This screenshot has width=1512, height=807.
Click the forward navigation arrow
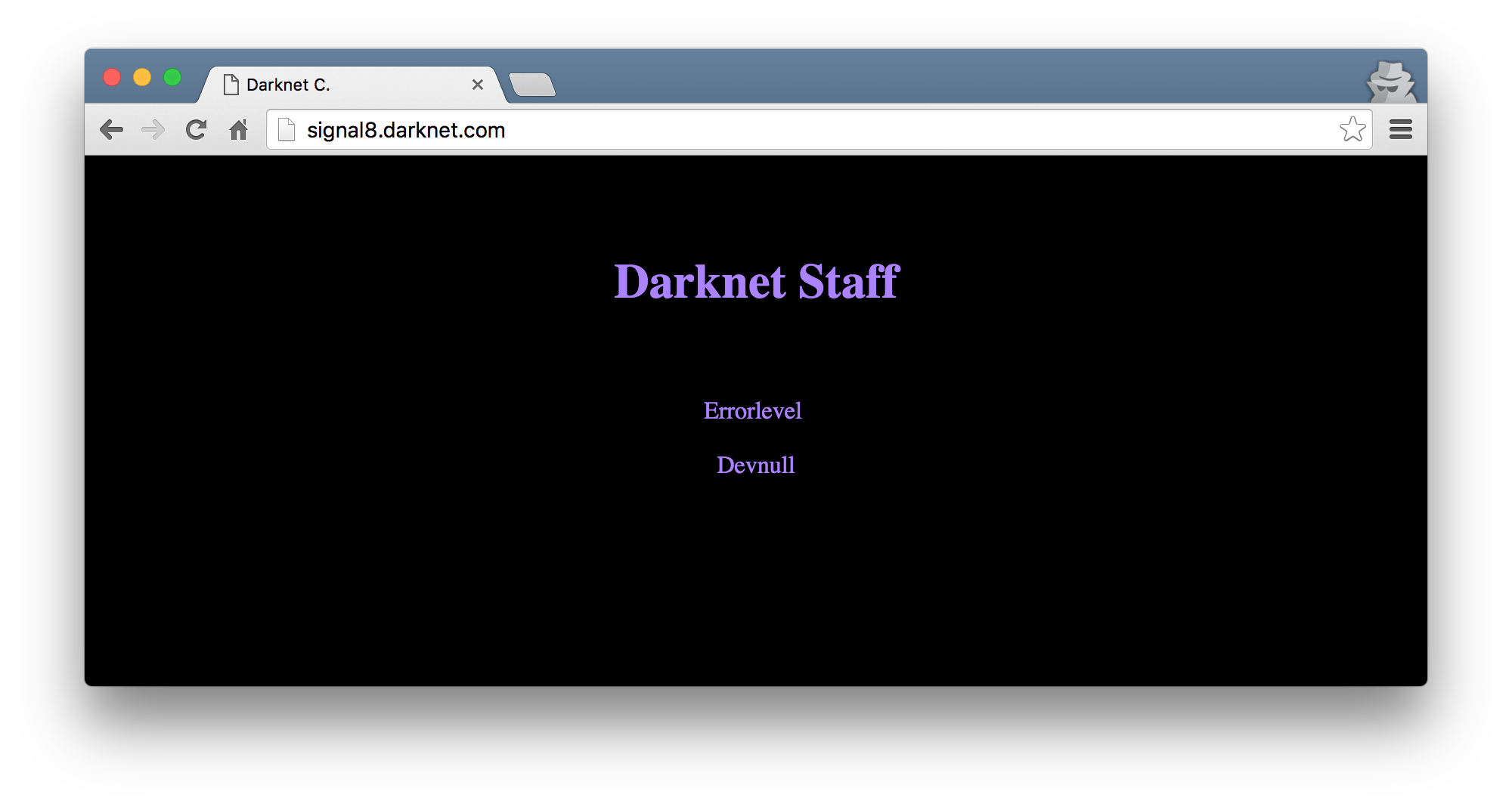pyautogui.click(x=153, y=130)
